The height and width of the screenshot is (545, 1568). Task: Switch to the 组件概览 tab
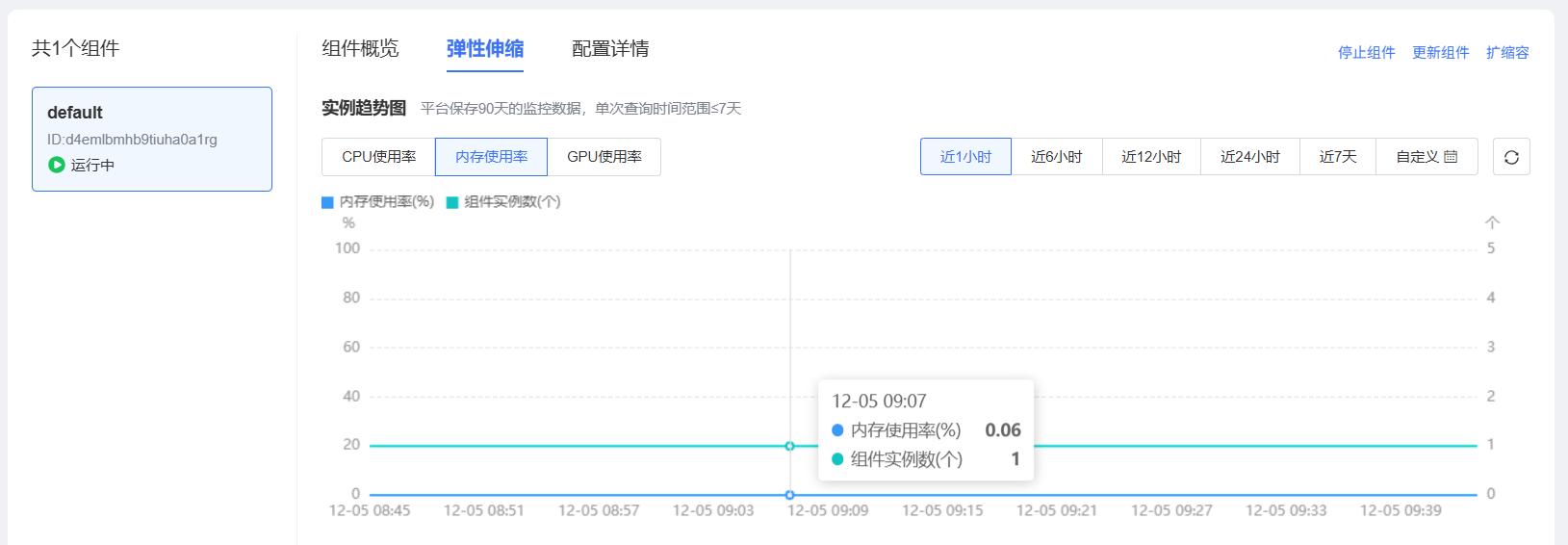point(360,49)
